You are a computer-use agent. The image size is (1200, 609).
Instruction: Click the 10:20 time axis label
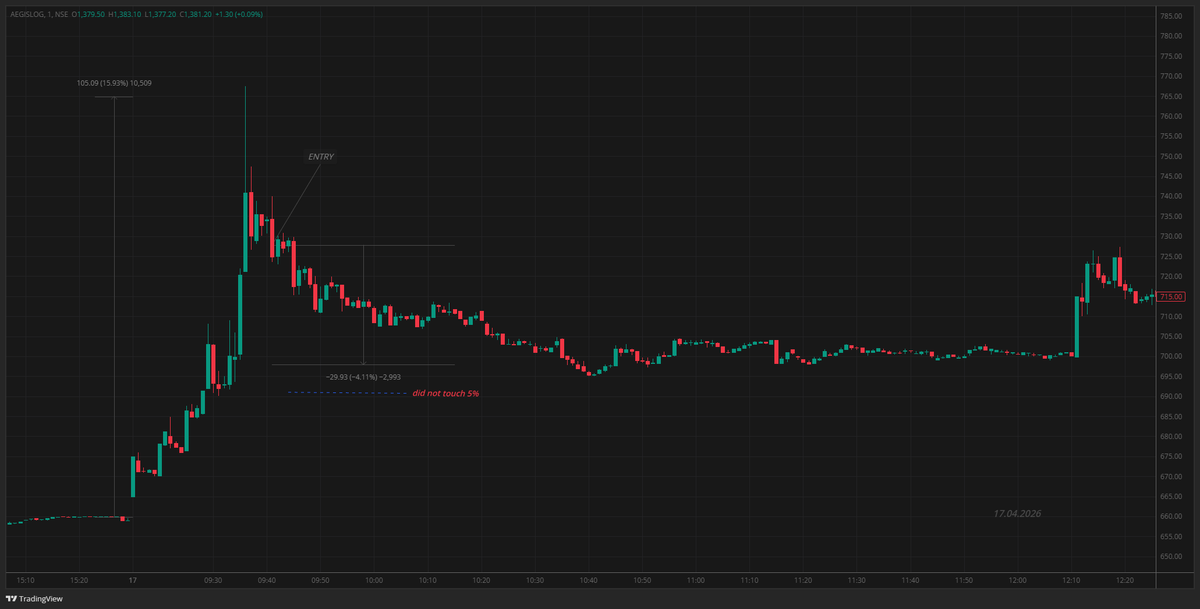[x=481, y=580]
